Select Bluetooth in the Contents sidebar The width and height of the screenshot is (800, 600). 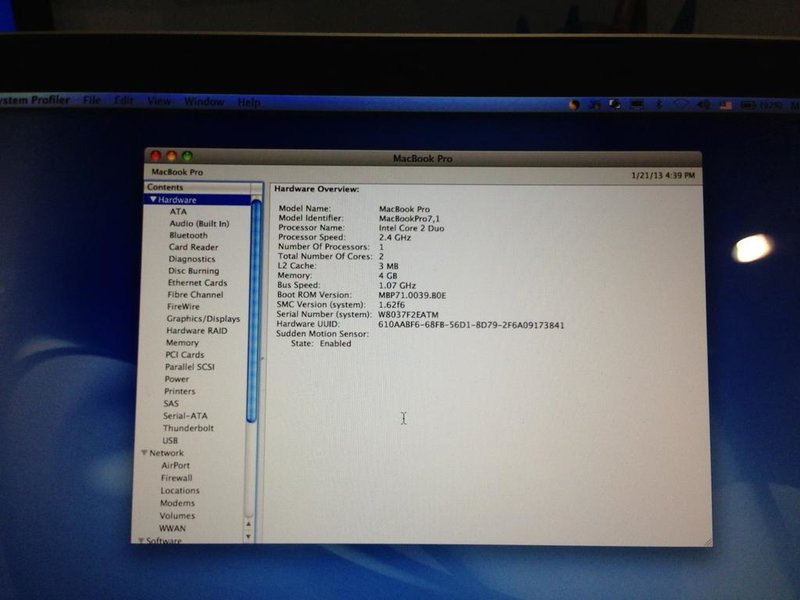(x=188, y=235)
